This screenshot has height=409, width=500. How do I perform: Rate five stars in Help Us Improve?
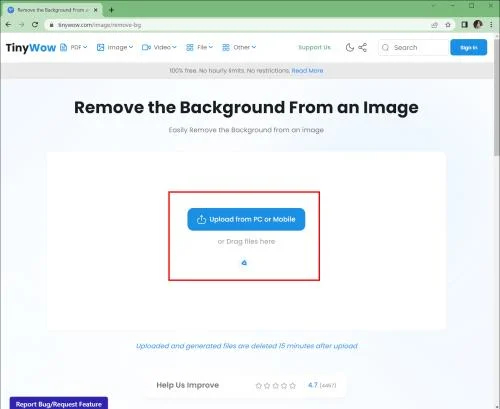click(x=292, y=385)
